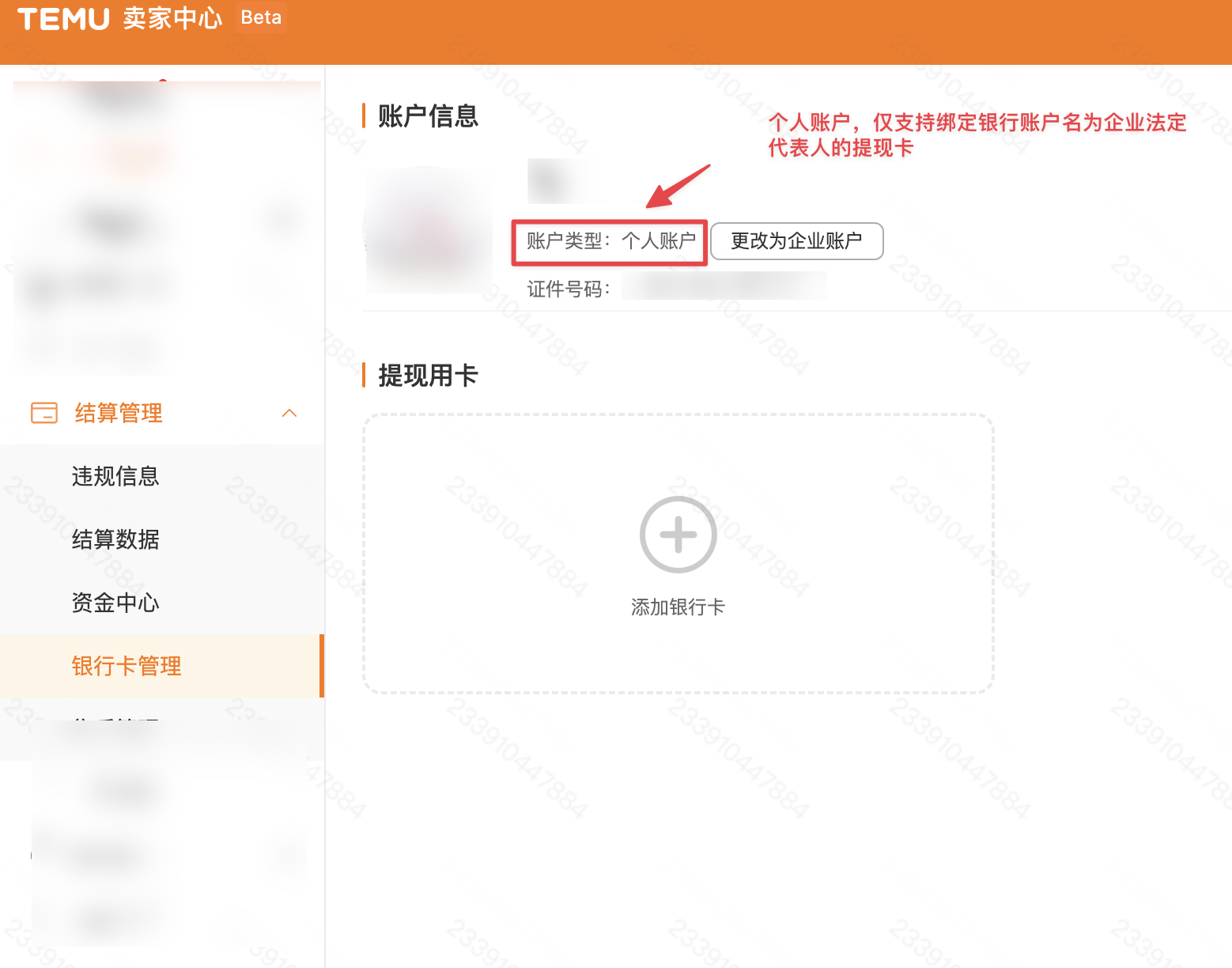Click the chevron next to 结算管理

[x=289, y=413]
